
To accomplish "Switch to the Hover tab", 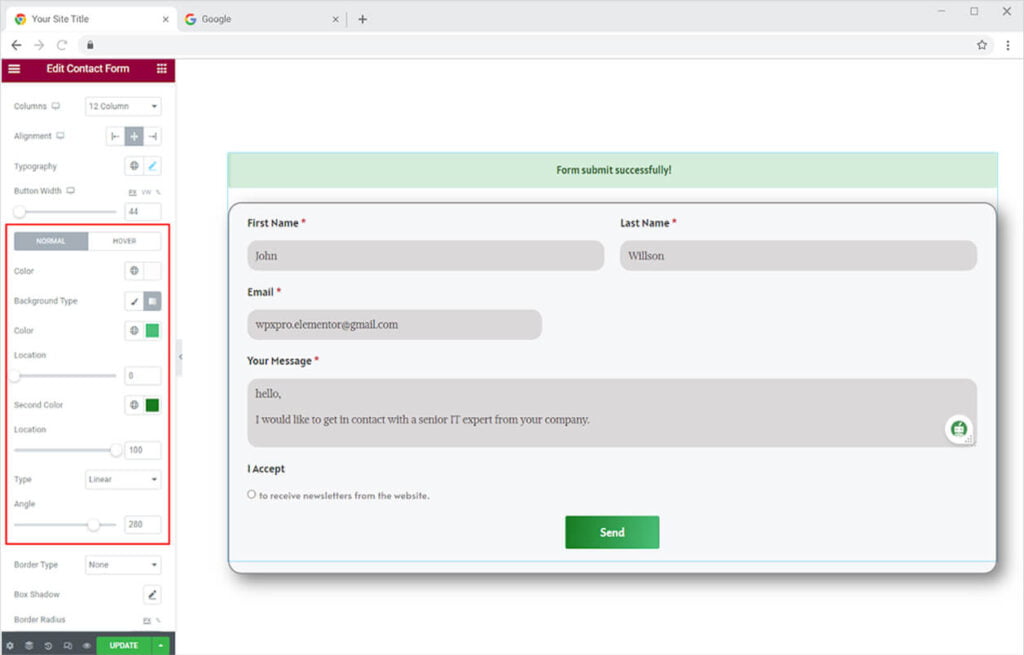I will tap(125, 241).
